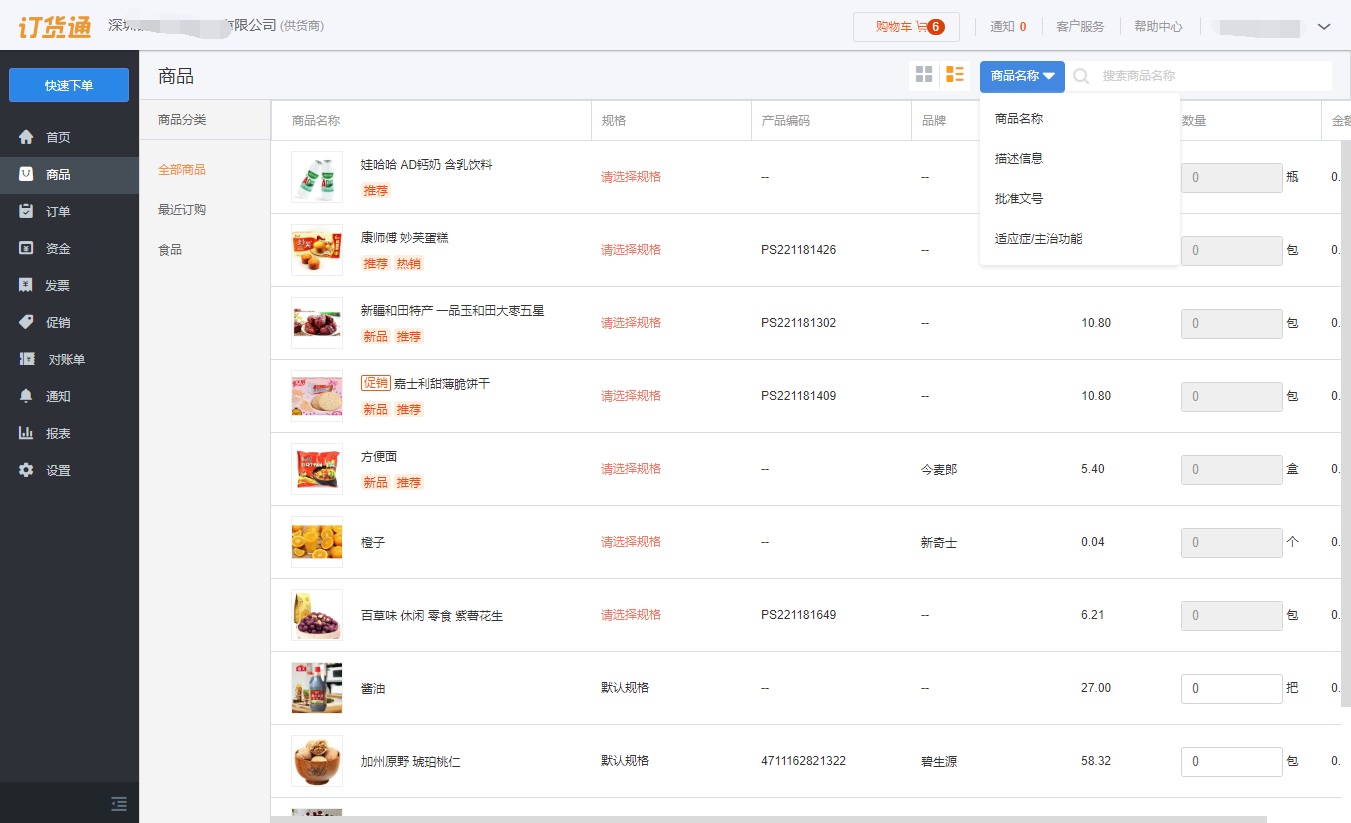Open the 新疆和田 大枣 product thumbnail

[317, 323]
